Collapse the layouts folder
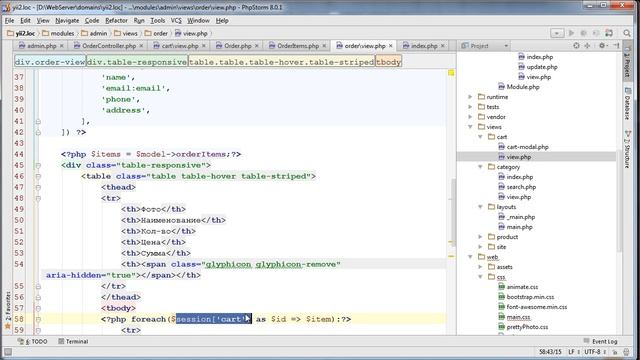Image resolution: width=640 pixels, height=360 pixels. click(480, 207)
